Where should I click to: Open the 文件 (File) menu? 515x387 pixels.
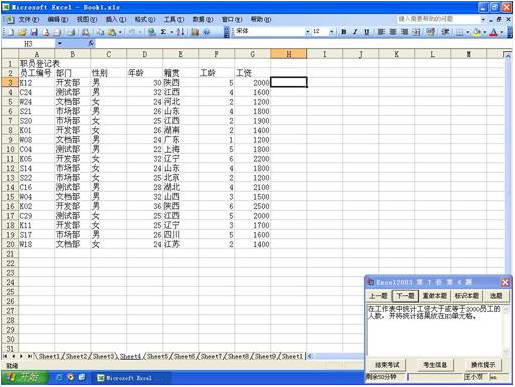[x=28, y=19]
